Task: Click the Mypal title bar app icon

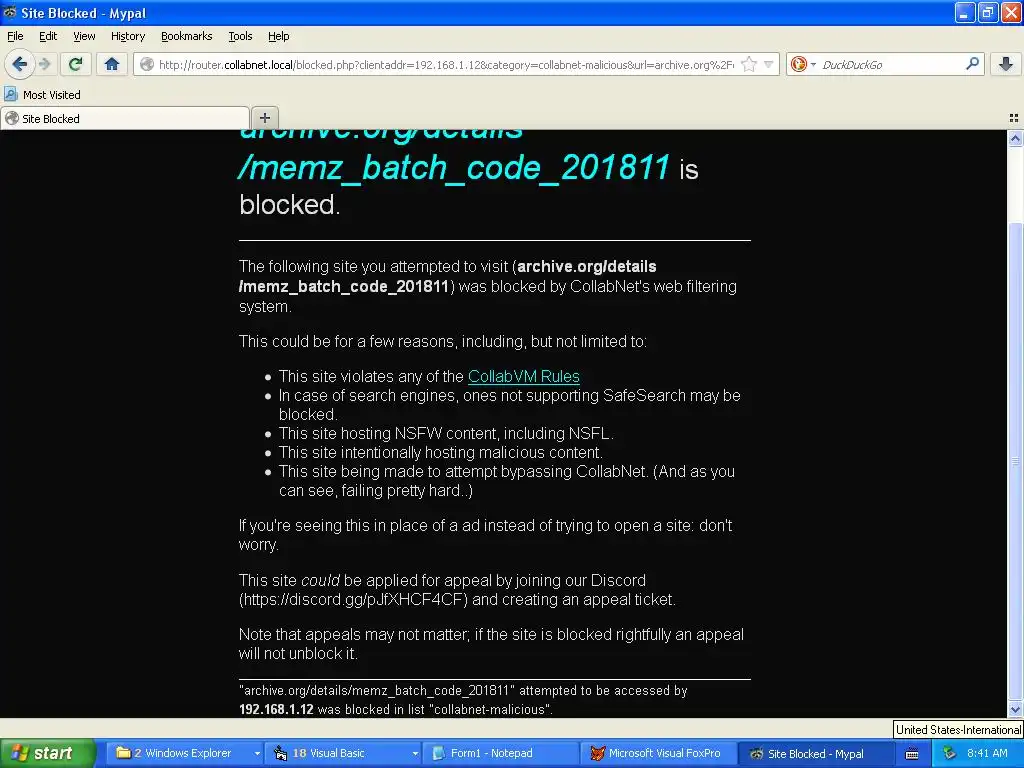Action: [x=9, y=12]
